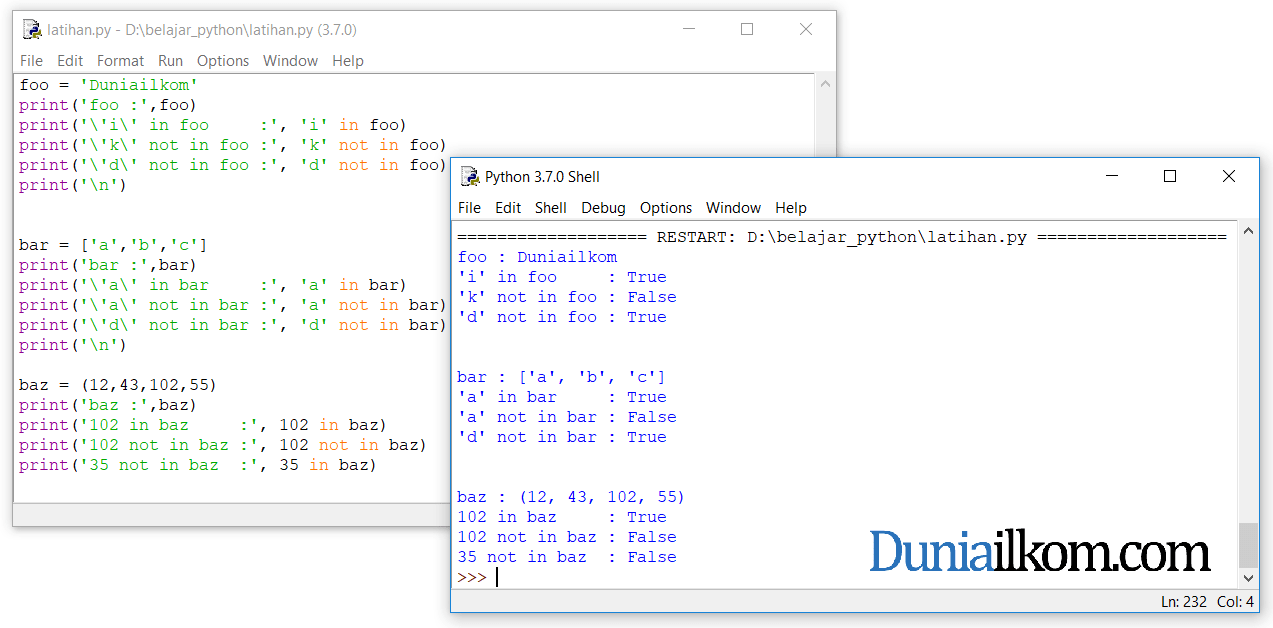Click the Python Shell icon in its title bar
Viewport: 1273px width, 628px height.
(469, 176)
